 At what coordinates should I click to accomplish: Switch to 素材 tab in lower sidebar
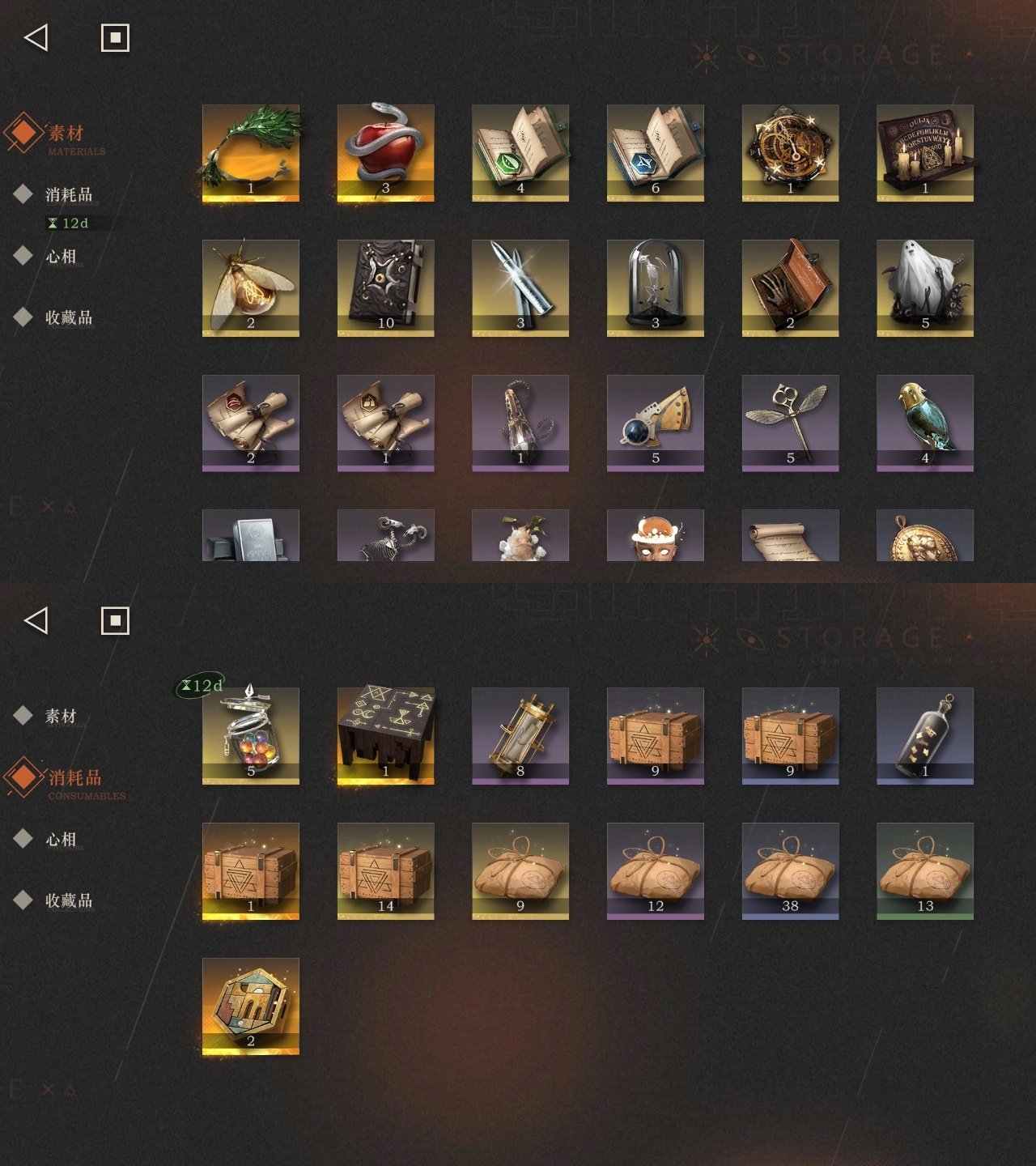[61, 716]
